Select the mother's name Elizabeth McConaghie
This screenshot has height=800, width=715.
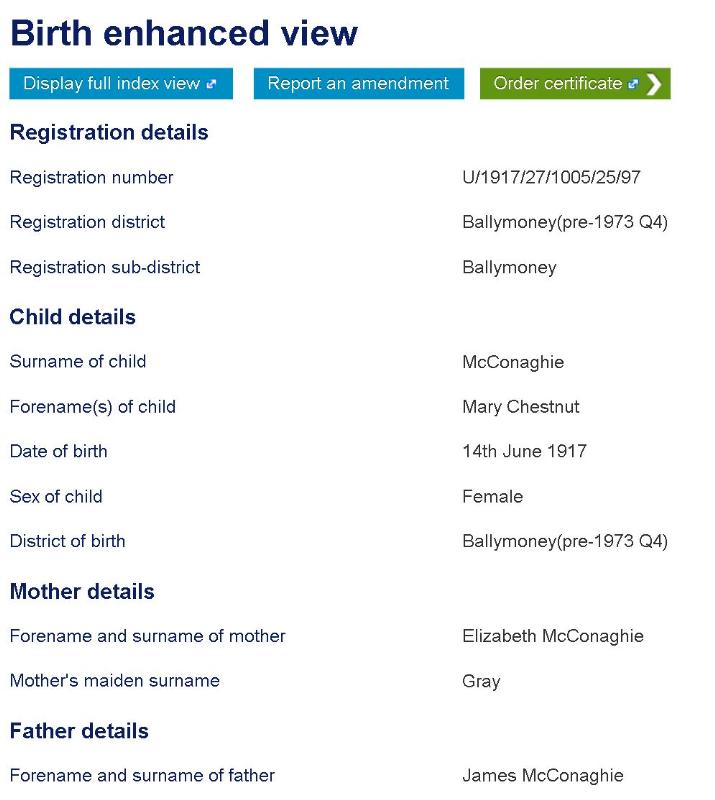(552, 636)
